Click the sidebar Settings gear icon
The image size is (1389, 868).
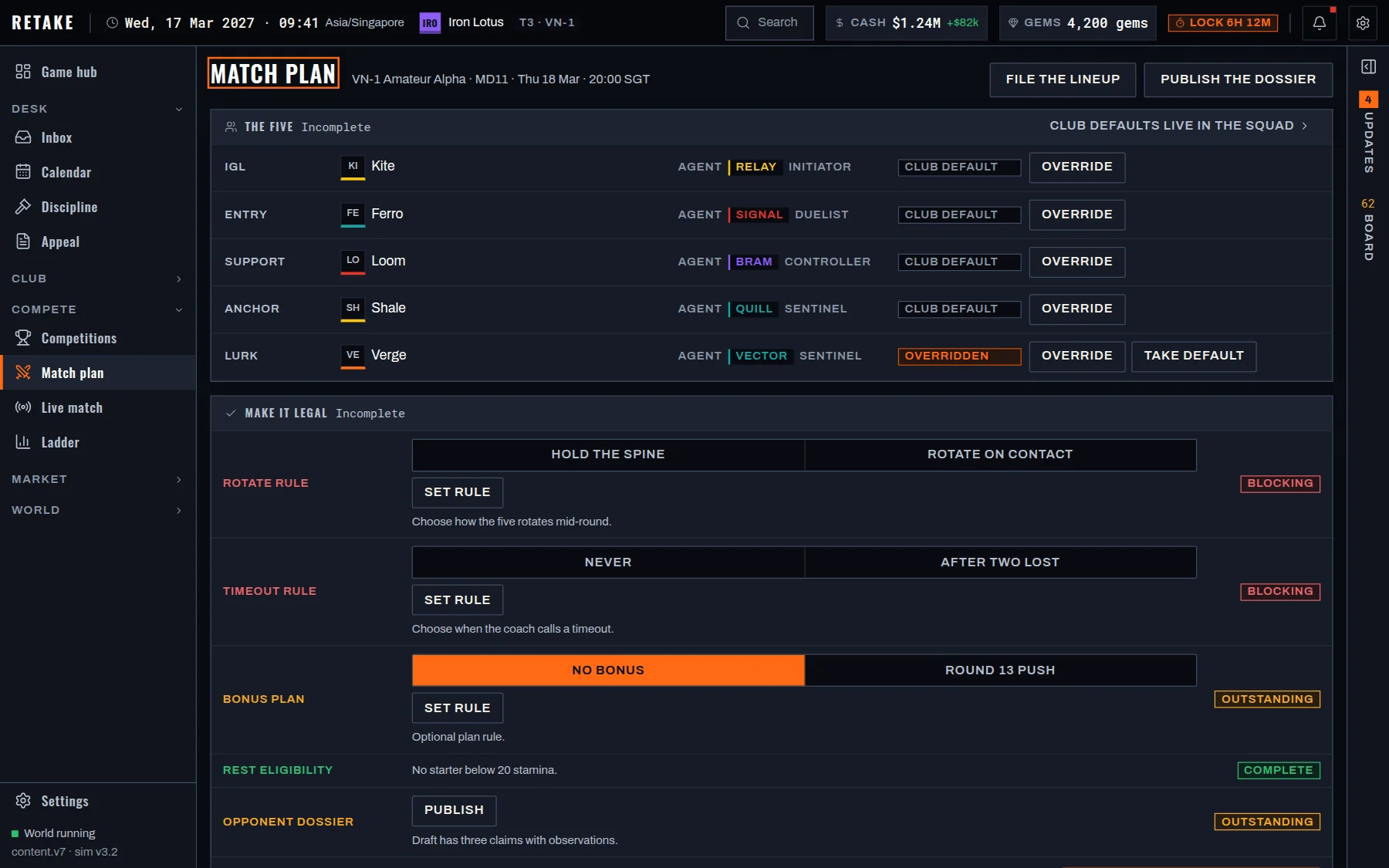click(23, 801)
